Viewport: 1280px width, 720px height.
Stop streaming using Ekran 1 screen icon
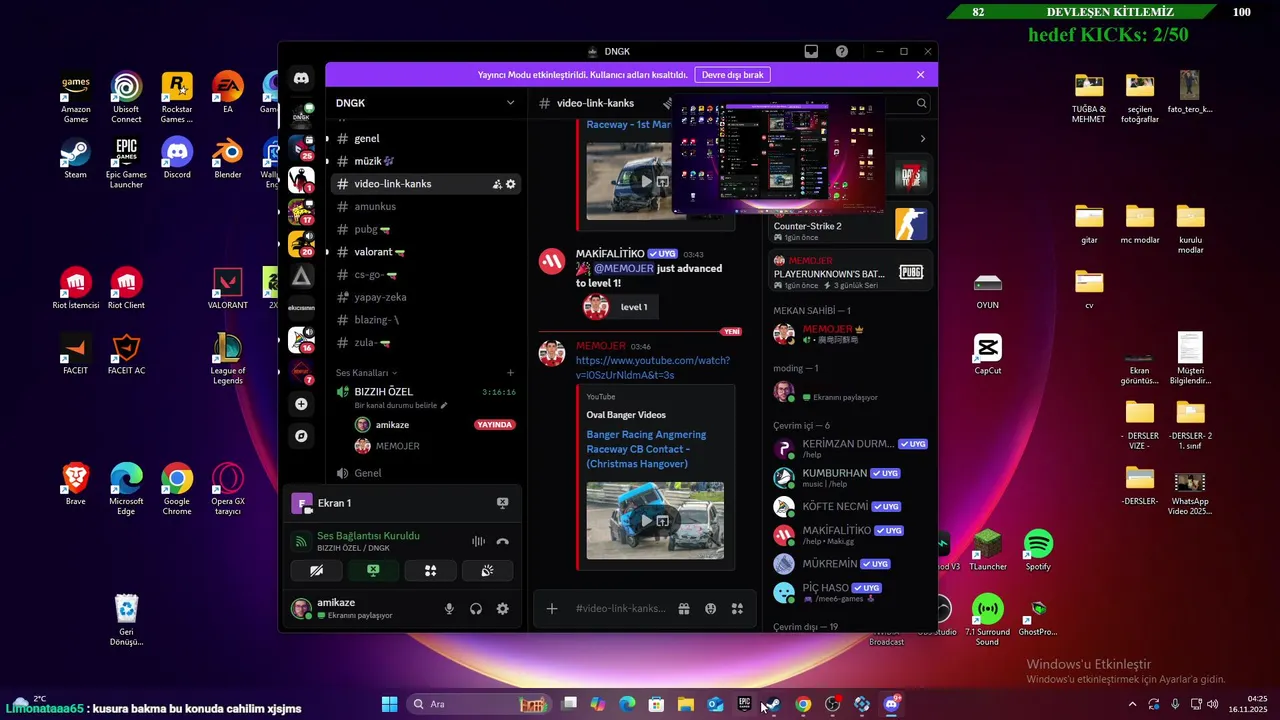tap(503, 503)
